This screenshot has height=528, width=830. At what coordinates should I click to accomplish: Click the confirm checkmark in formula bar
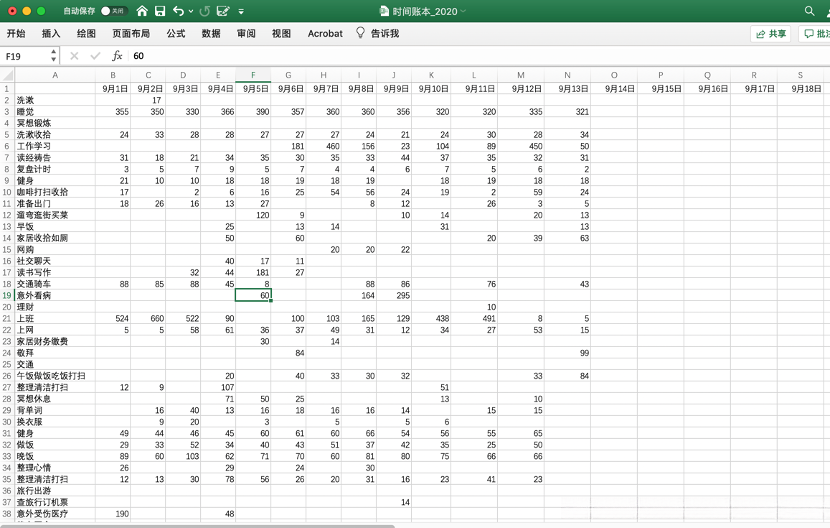pyautogui.click(x=95, y=56)
